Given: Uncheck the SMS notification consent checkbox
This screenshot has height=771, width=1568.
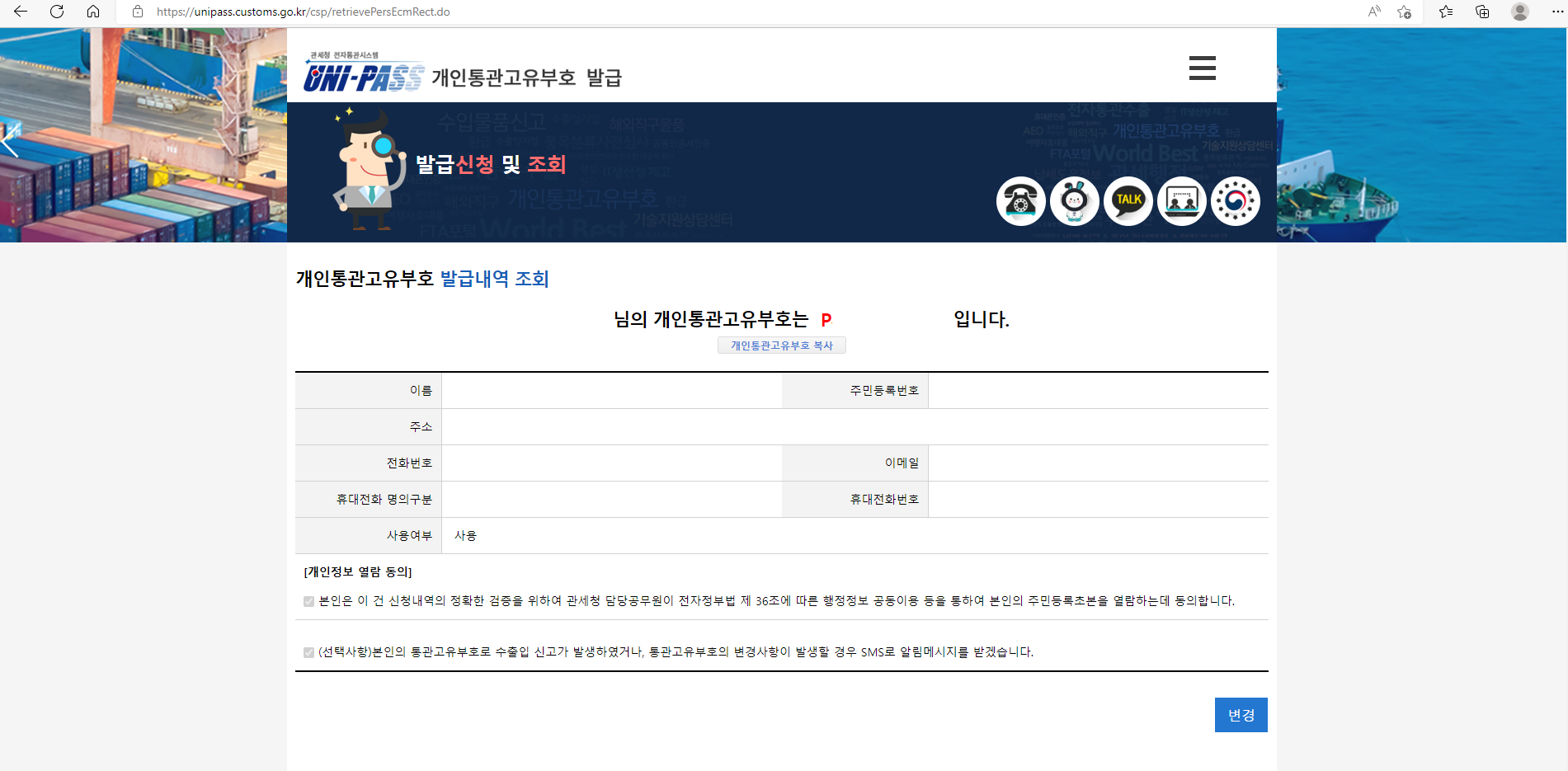Looking at the screenshot, I should click(307, 651).
